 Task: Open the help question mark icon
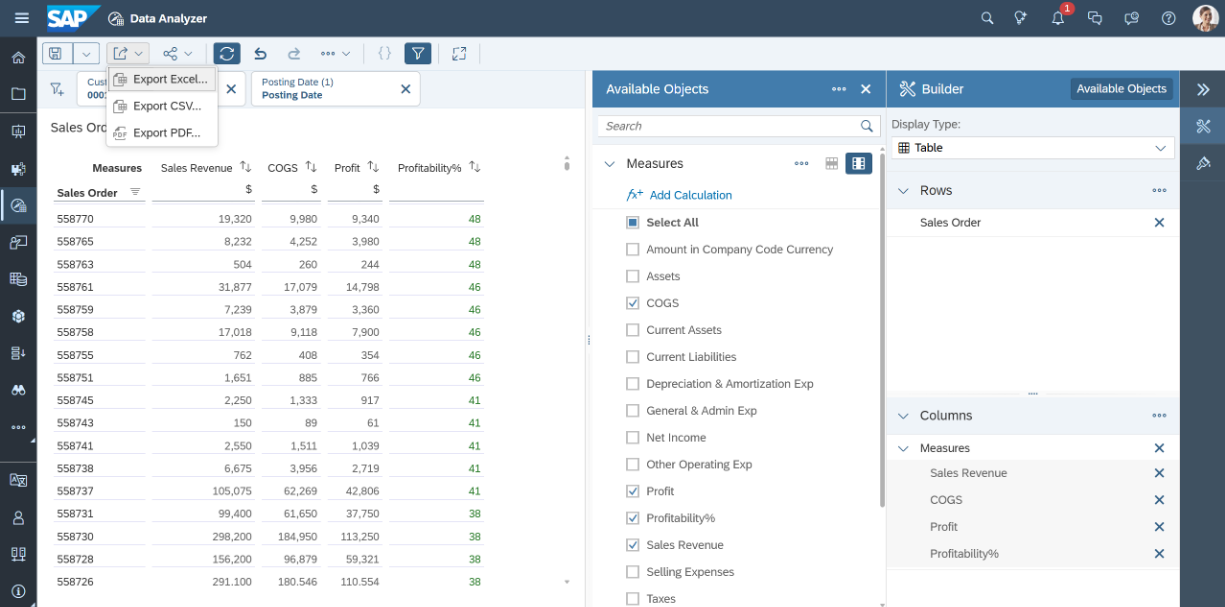pos(1168,18)
